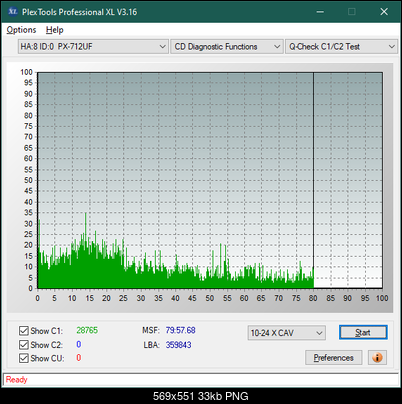This screenshot has height=404, width=402.
Task: Open the CD Diagnostic Functions dropdown
Action: [226, 46]
